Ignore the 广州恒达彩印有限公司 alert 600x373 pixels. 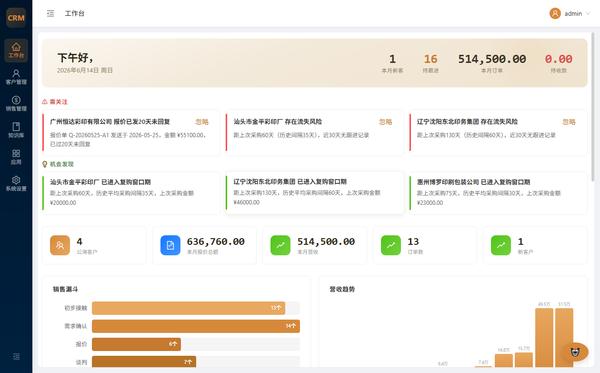click(202, 122)
